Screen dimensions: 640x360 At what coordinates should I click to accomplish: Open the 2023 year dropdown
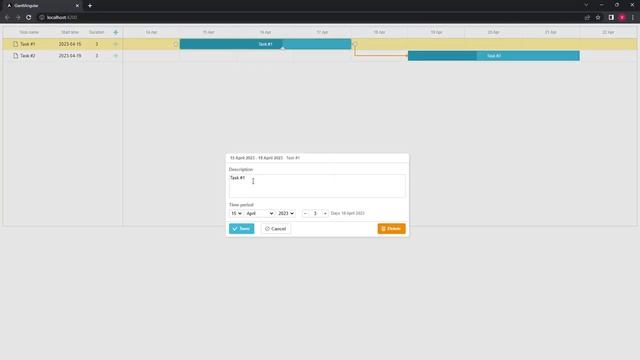(x=286, y=213)
